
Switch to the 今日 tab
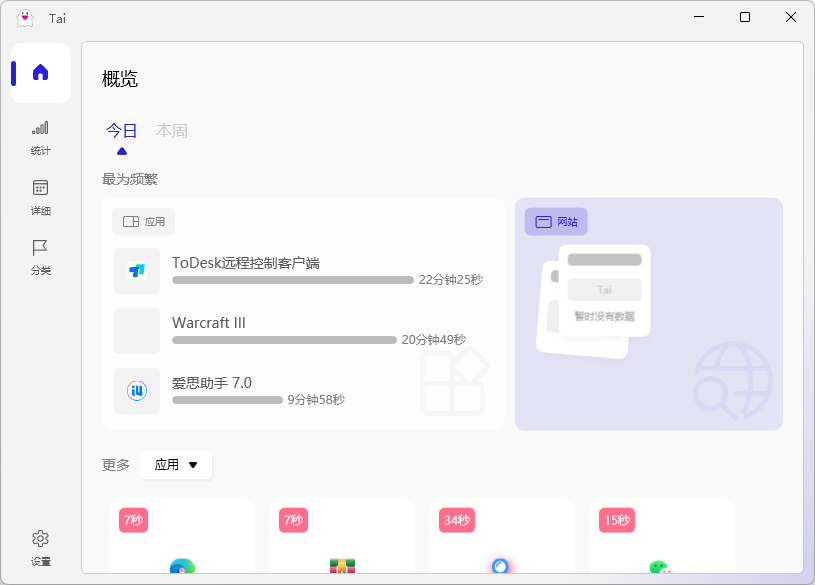(122, 131)
